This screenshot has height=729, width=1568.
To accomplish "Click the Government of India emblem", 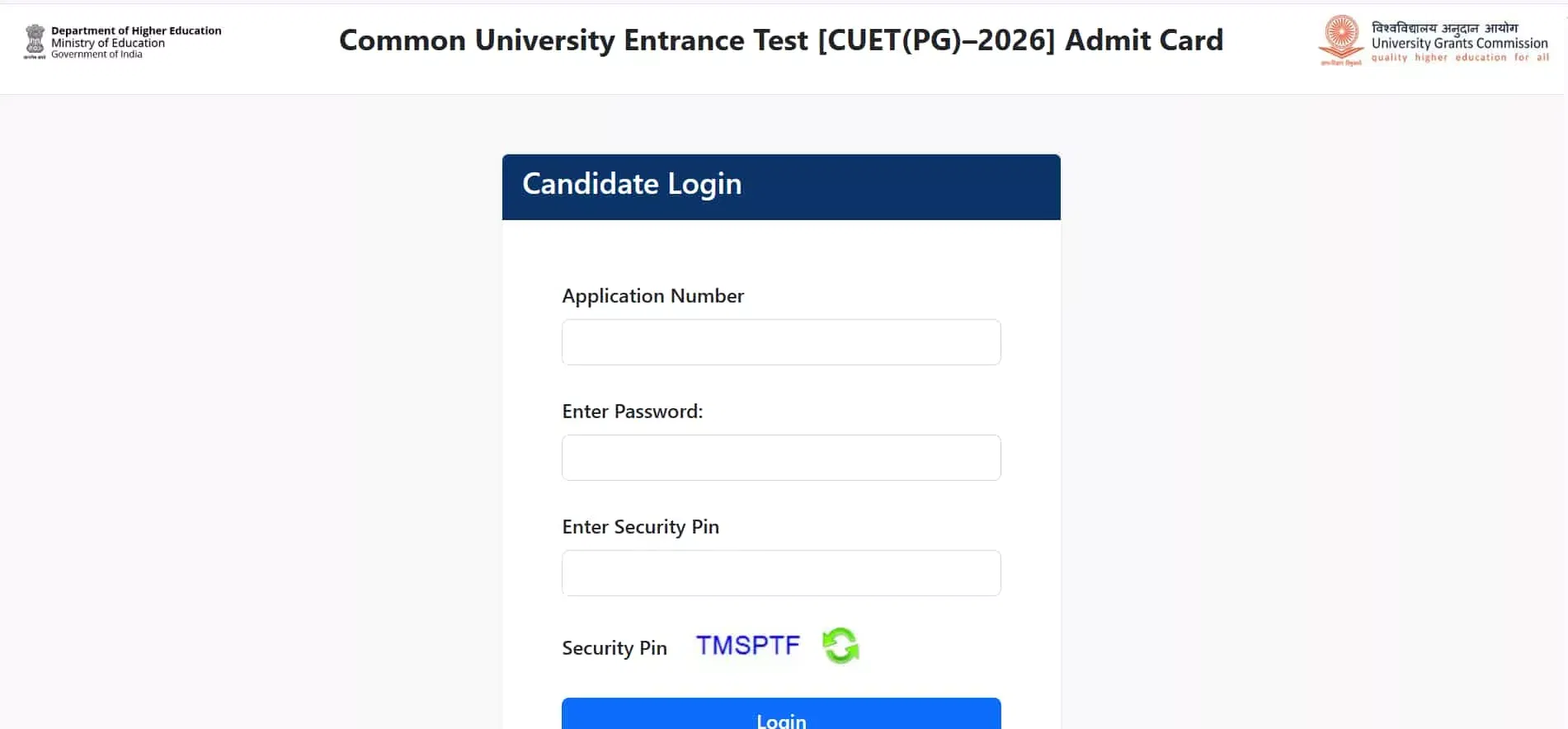I will click(x=35, y=41).
